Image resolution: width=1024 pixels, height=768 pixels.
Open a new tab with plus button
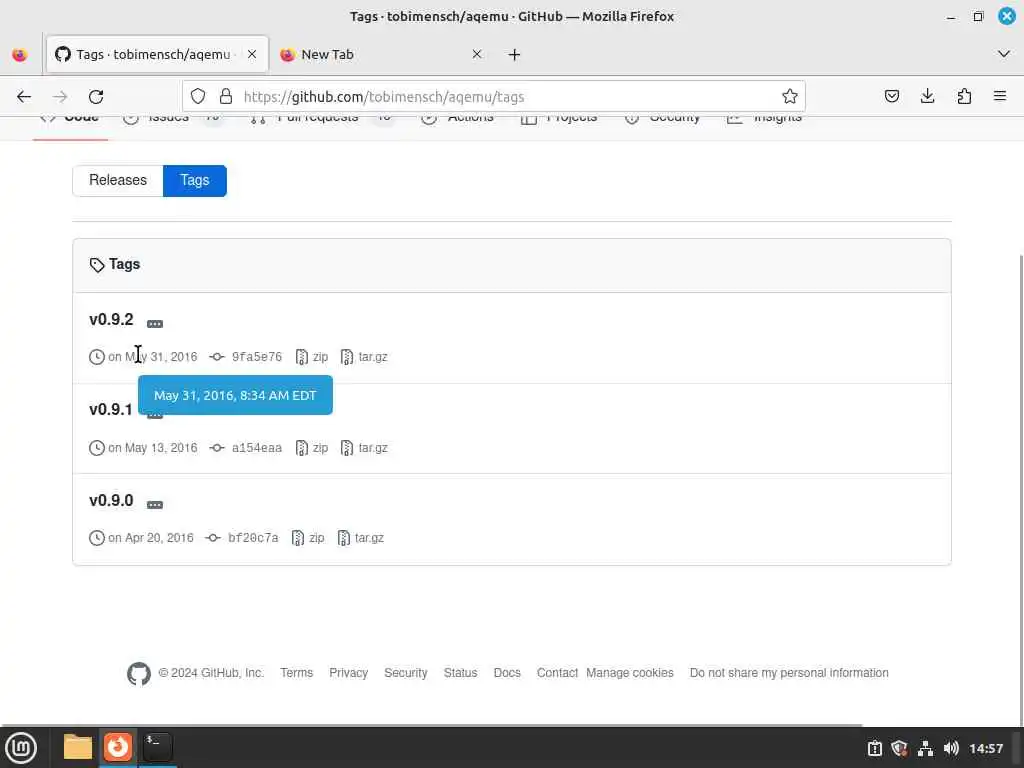(x=514, y=55)
